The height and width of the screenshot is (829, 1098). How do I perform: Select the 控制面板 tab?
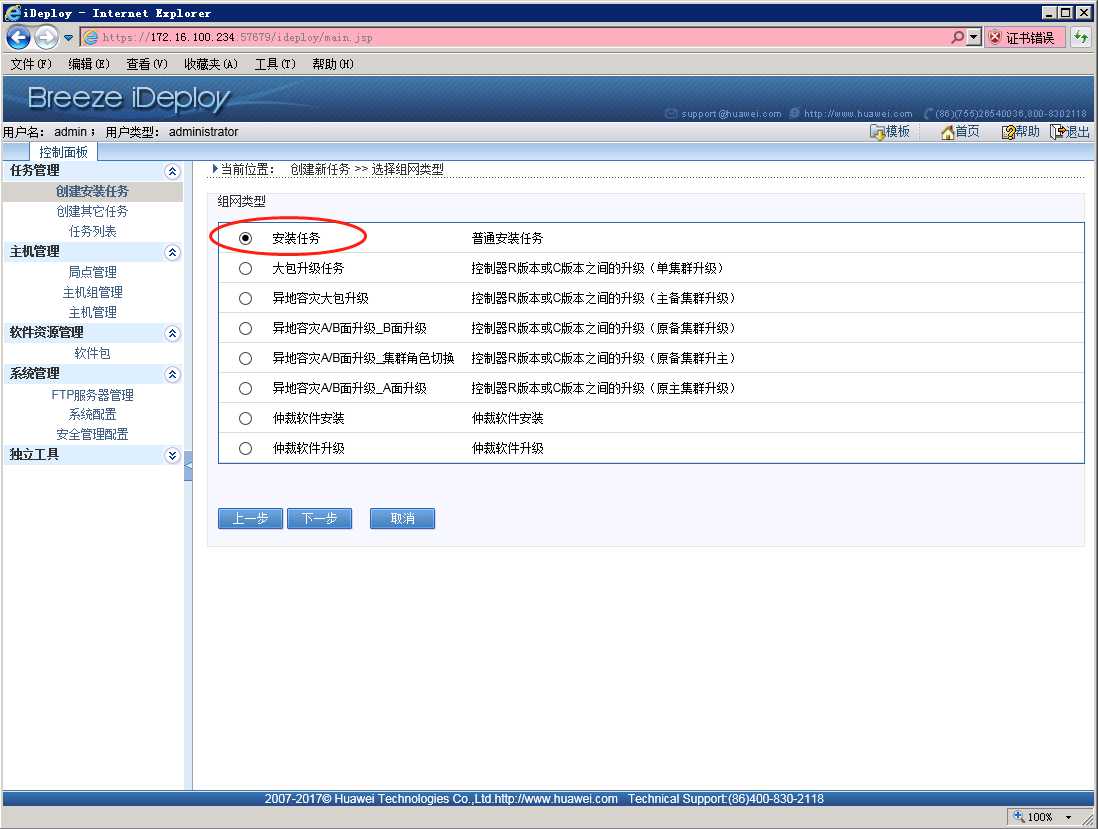pyautogui.click(x=63, y=152)
